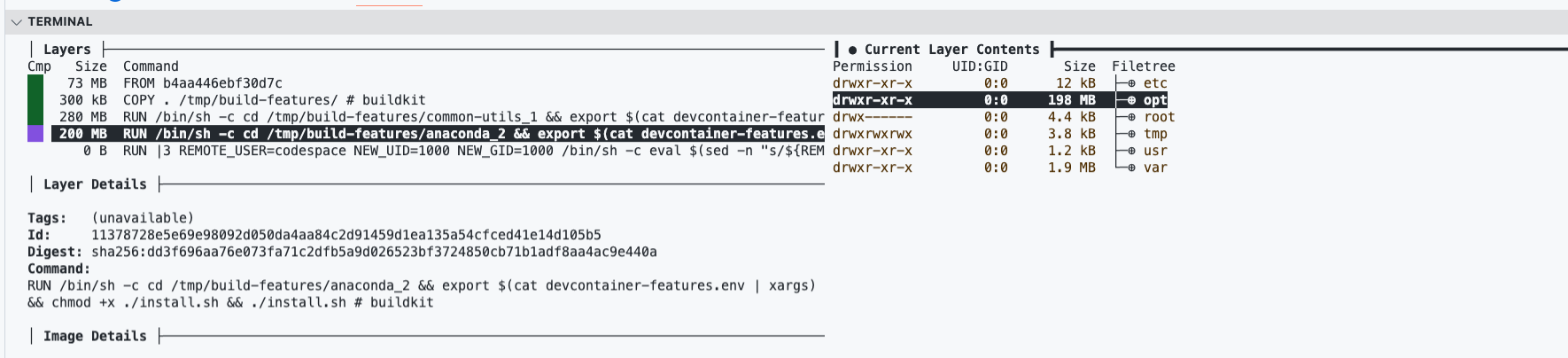Viewport: 1568px width, 358px height.
Task: Select the COPY build-features layer row
Action: click(x=425, y=100)
